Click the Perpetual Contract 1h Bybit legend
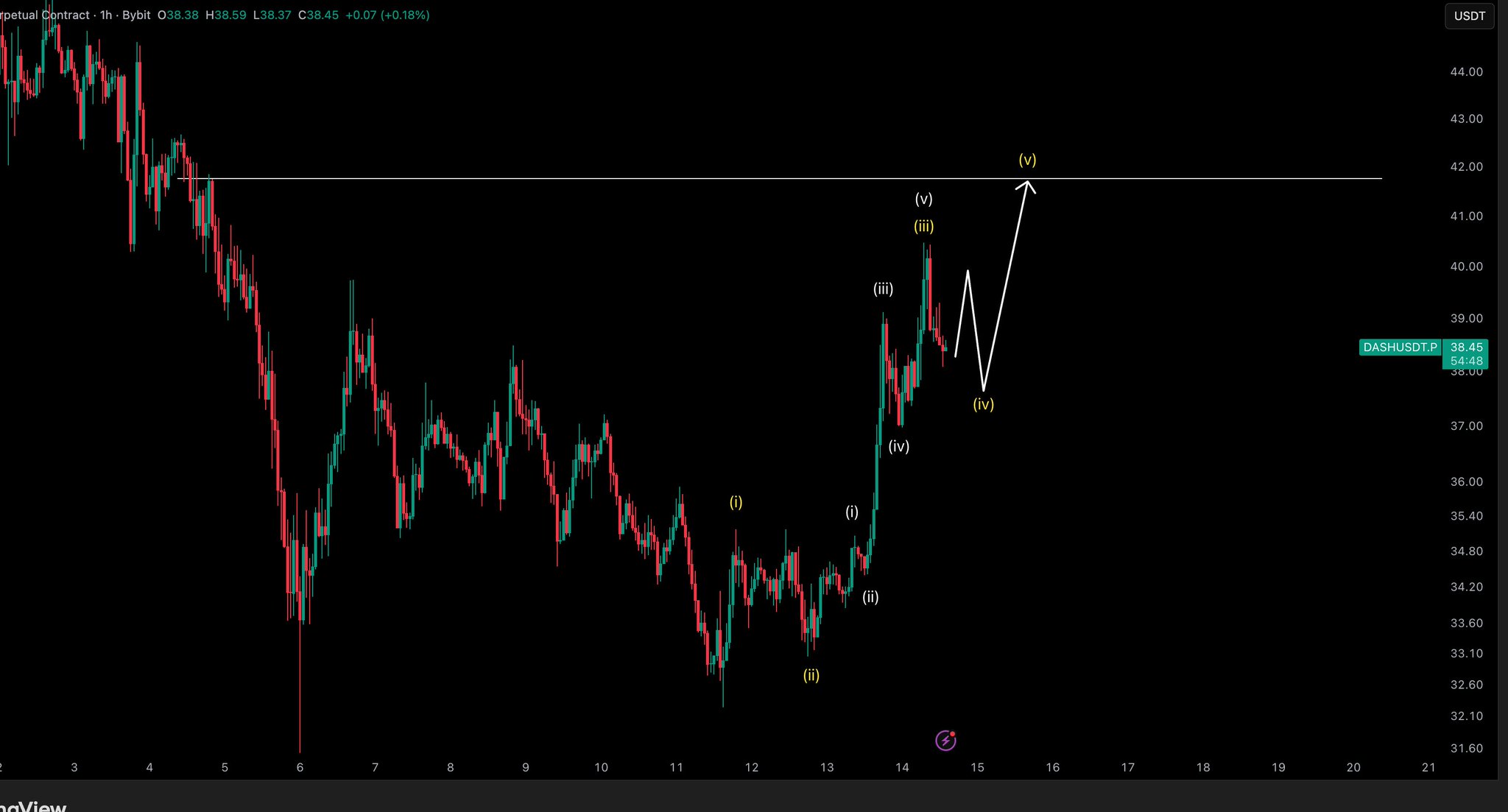The image size is (1508, 812). (x=74, y=15)
